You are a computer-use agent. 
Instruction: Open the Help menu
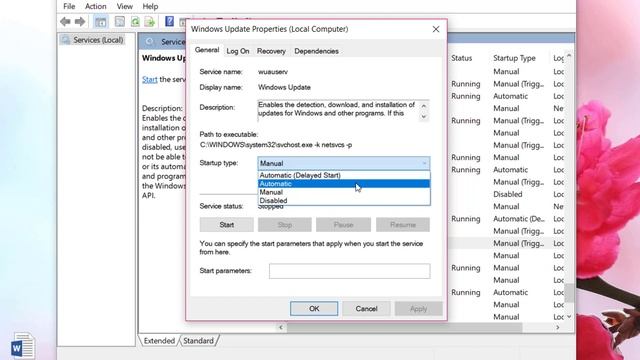(150, 7)
